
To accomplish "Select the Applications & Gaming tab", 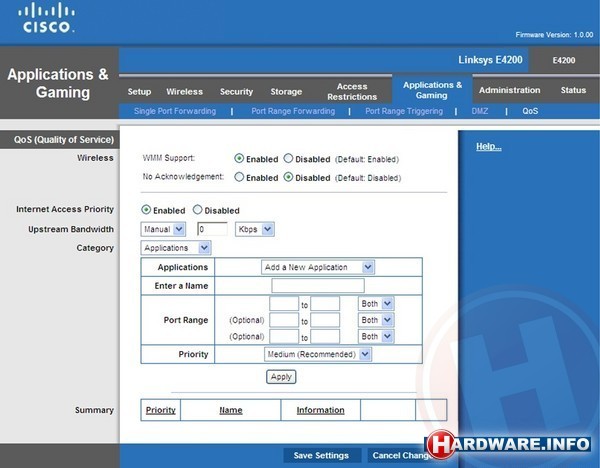I will (432, 90).
